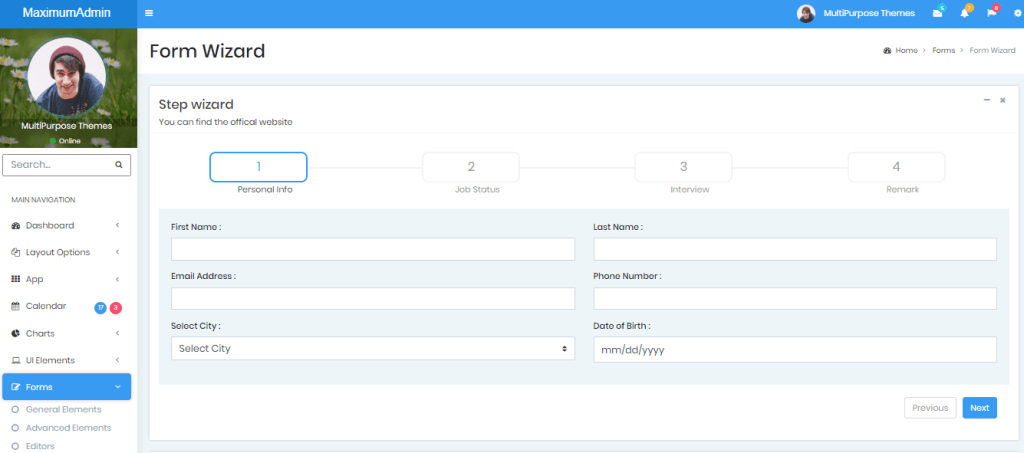Focus the Last Name field
The image size is (1024, 453).
pyautogui.click(x=795, y=249)
